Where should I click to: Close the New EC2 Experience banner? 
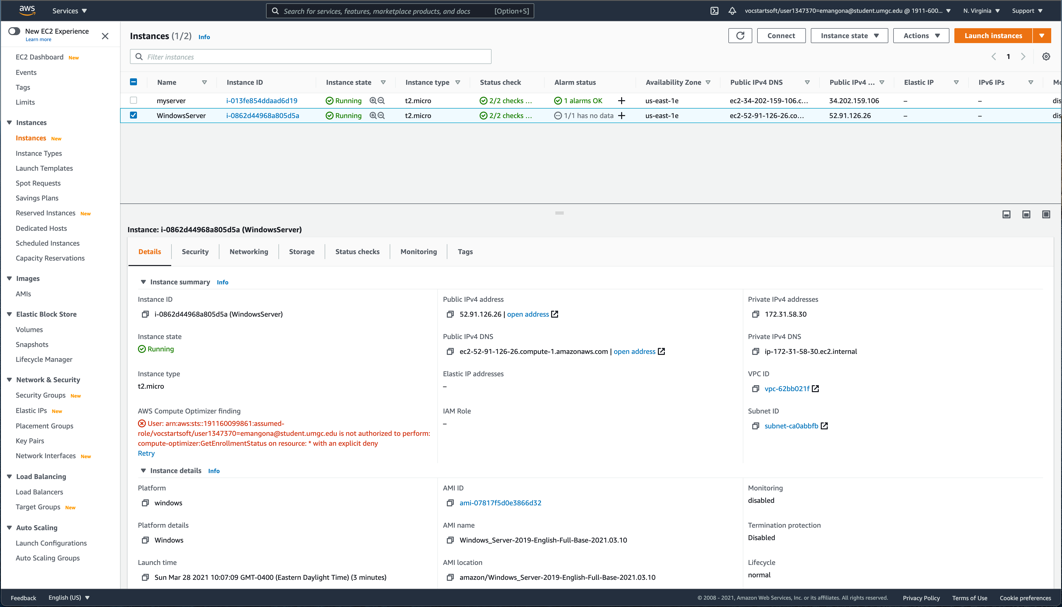105,36
